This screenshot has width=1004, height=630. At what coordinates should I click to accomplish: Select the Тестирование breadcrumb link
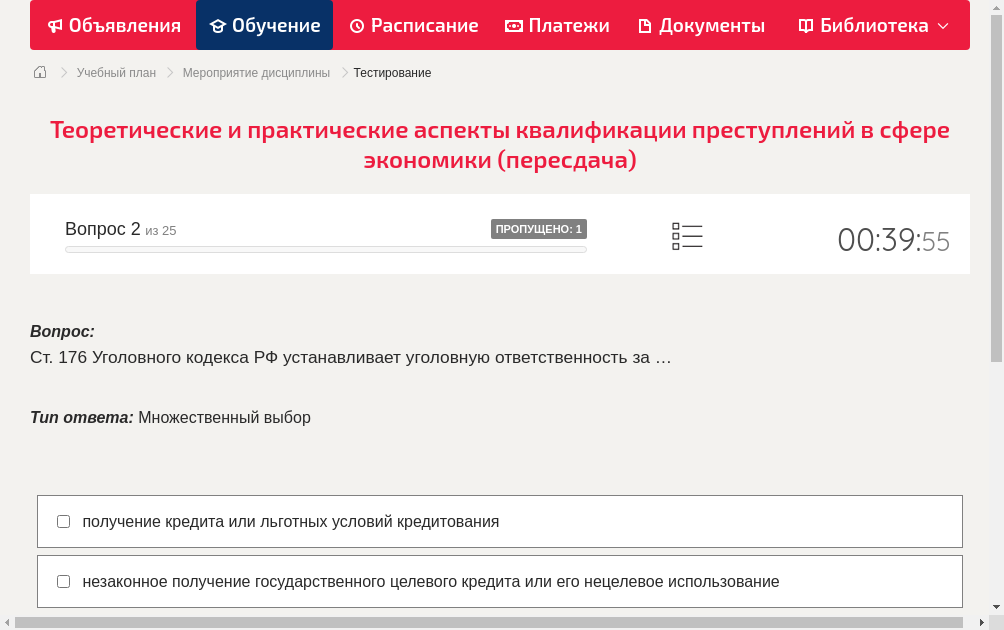click(390, 72)
